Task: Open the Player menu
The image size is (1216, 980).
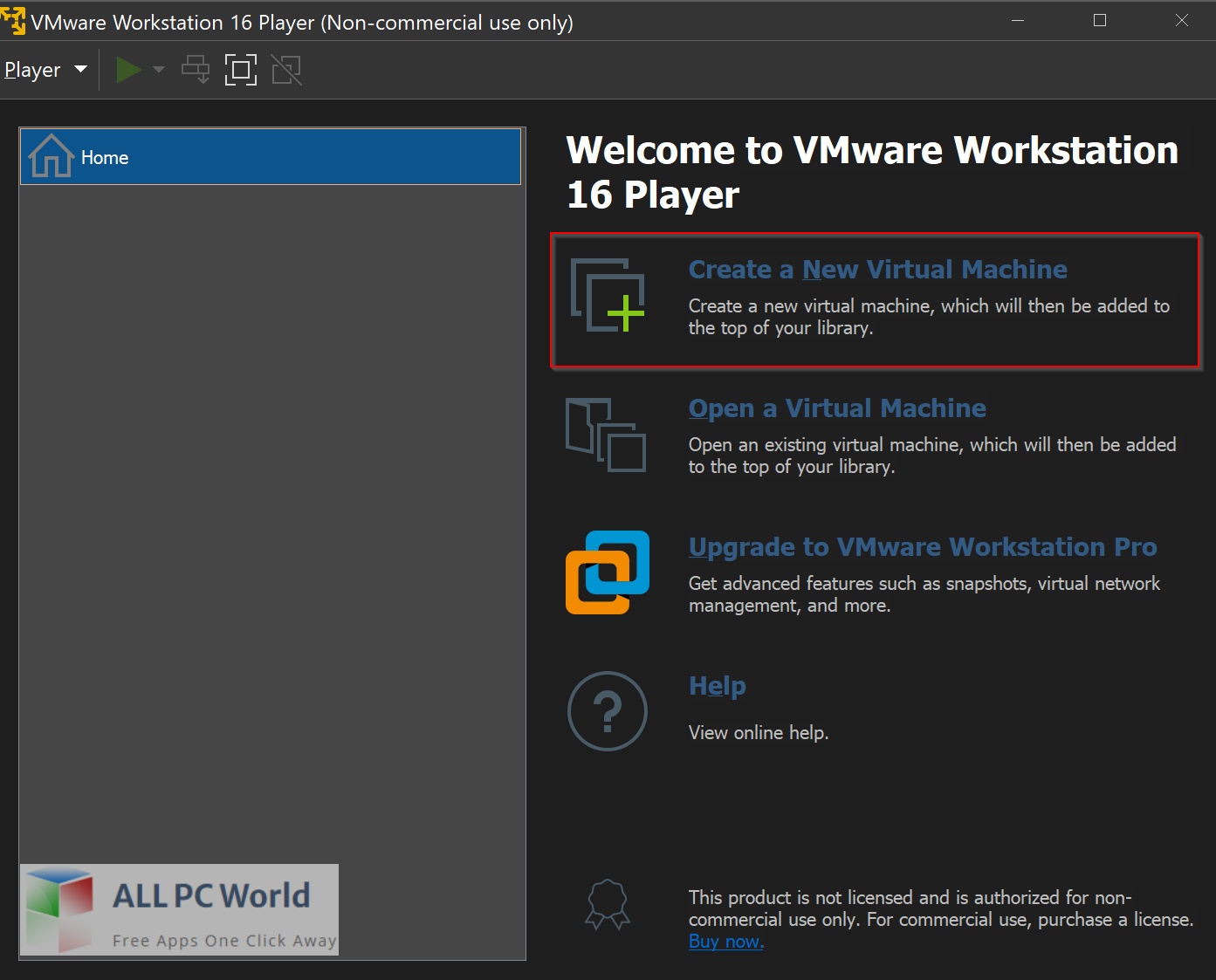Action: [45, 70]
